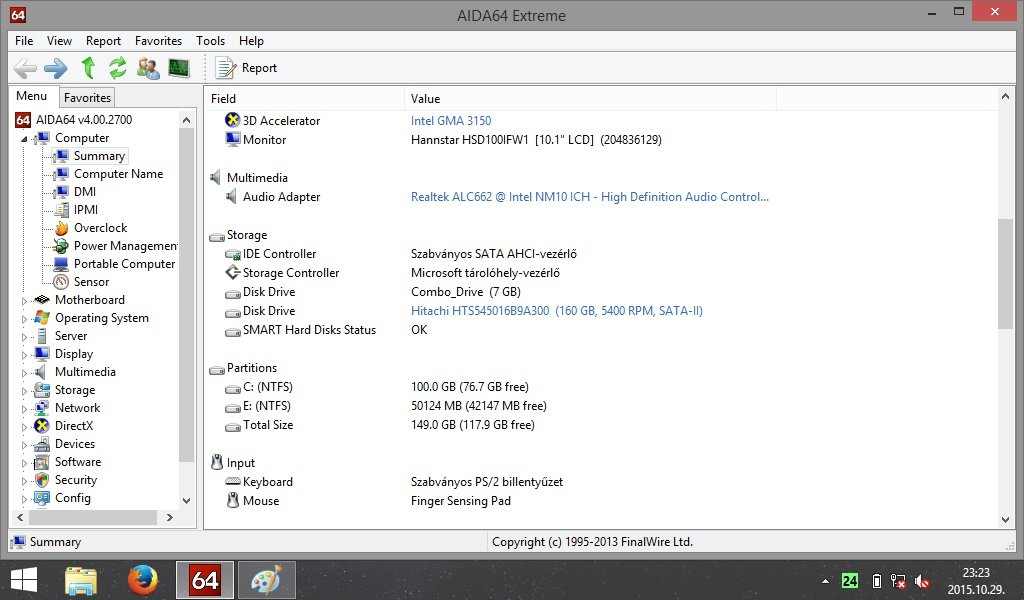Go forward with the blue right arrow icon
The height and width of the screenshot is (600, 1024).
[x=56, y=68]
